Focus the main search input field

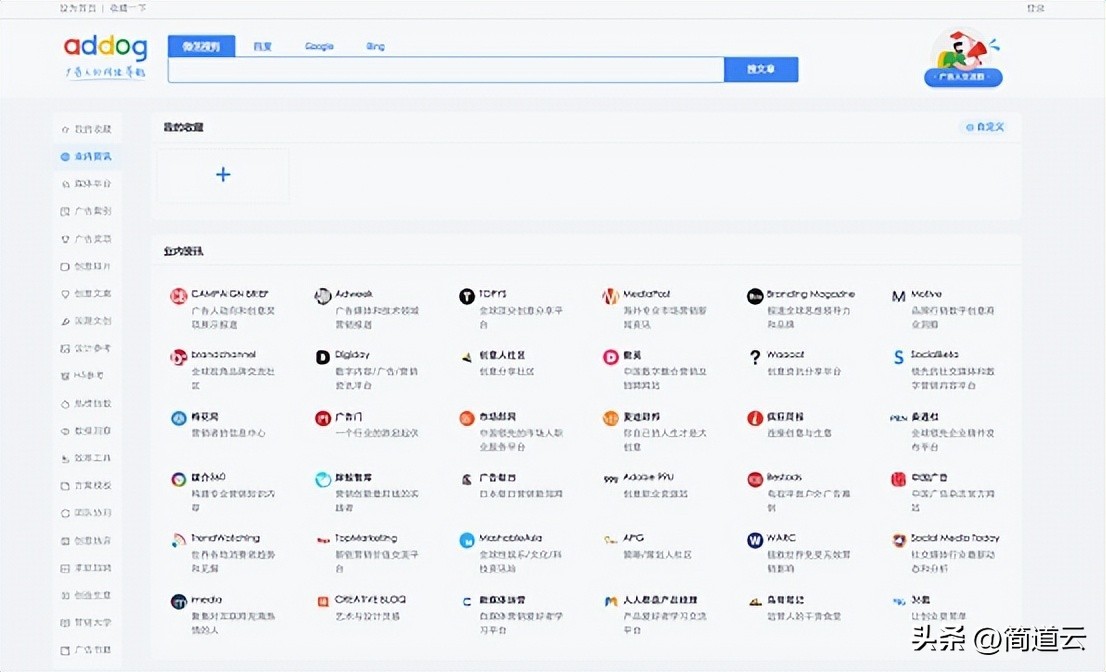445,69
